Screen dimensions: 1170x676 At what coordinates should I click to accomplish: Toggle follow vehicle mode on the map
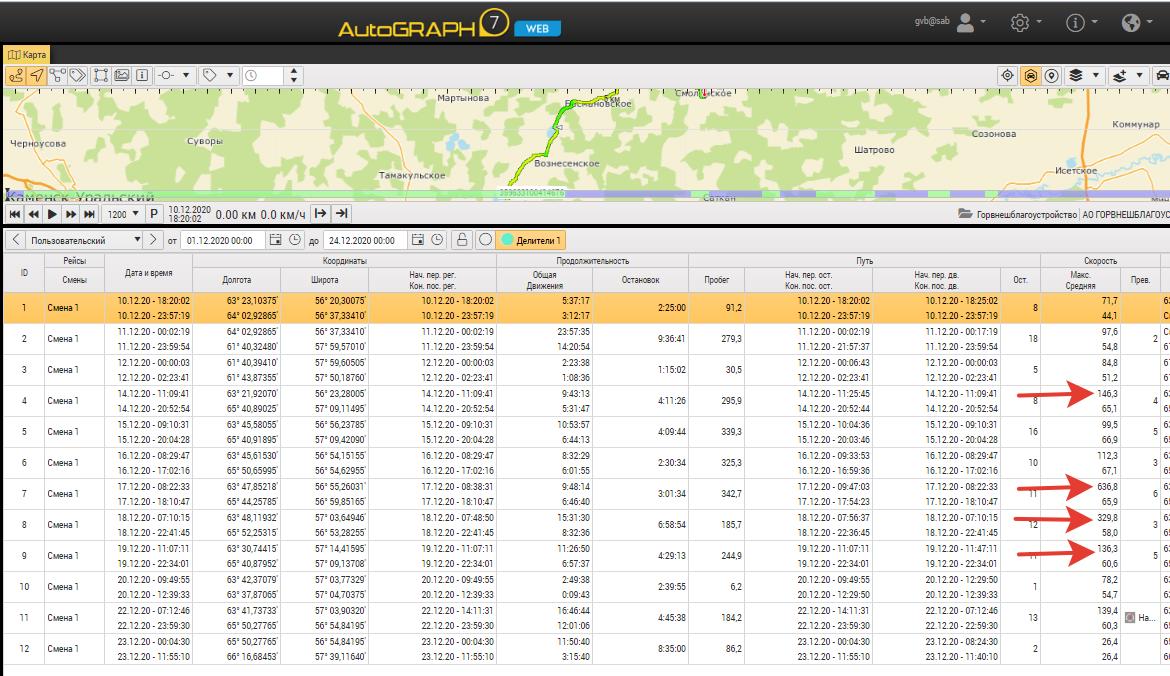(1030, 75)
